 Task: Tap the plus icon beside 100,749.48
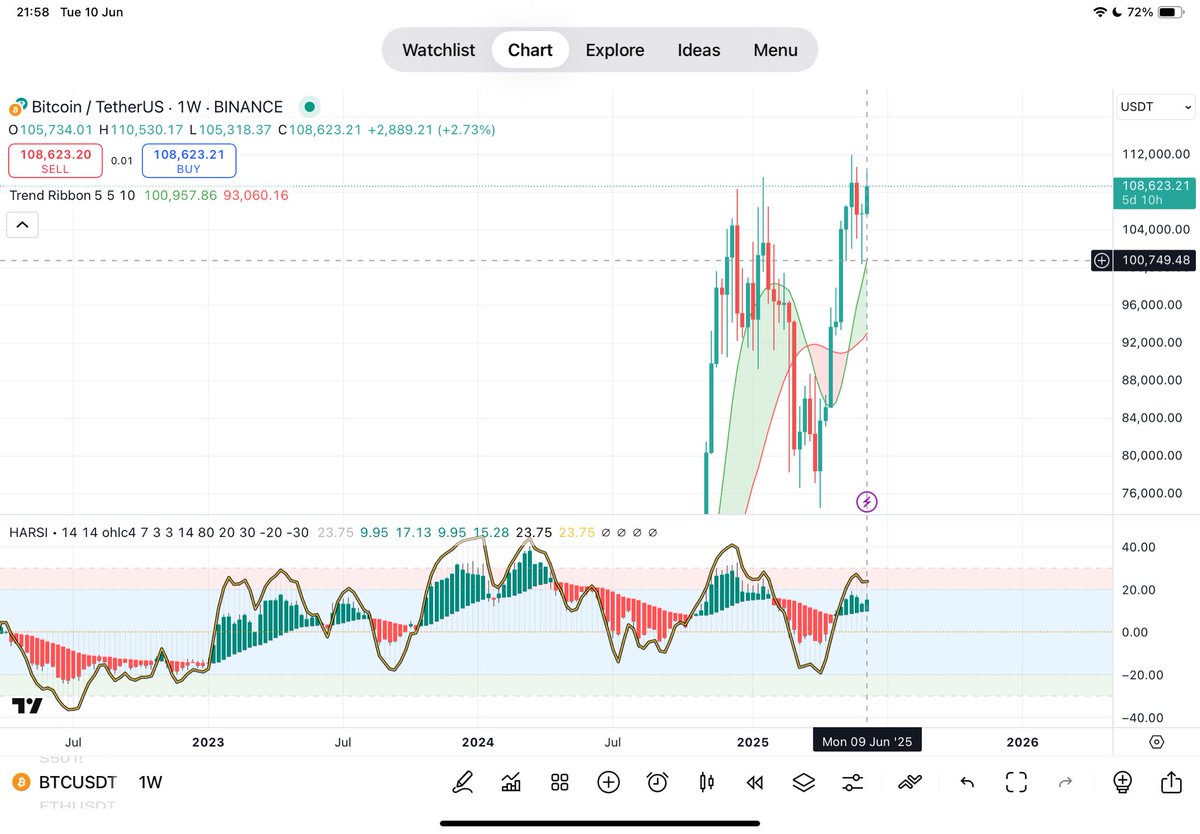coord(1102,260)
